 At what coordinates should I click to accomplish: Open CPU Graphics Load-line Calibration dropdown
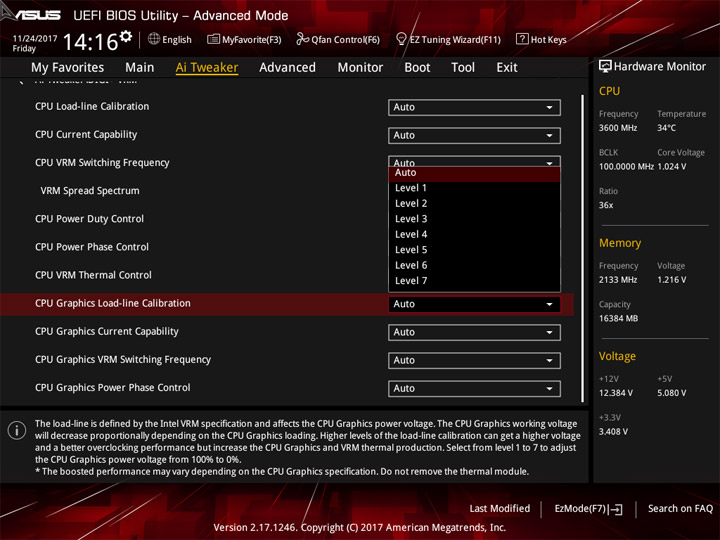[x=474, y=304]
